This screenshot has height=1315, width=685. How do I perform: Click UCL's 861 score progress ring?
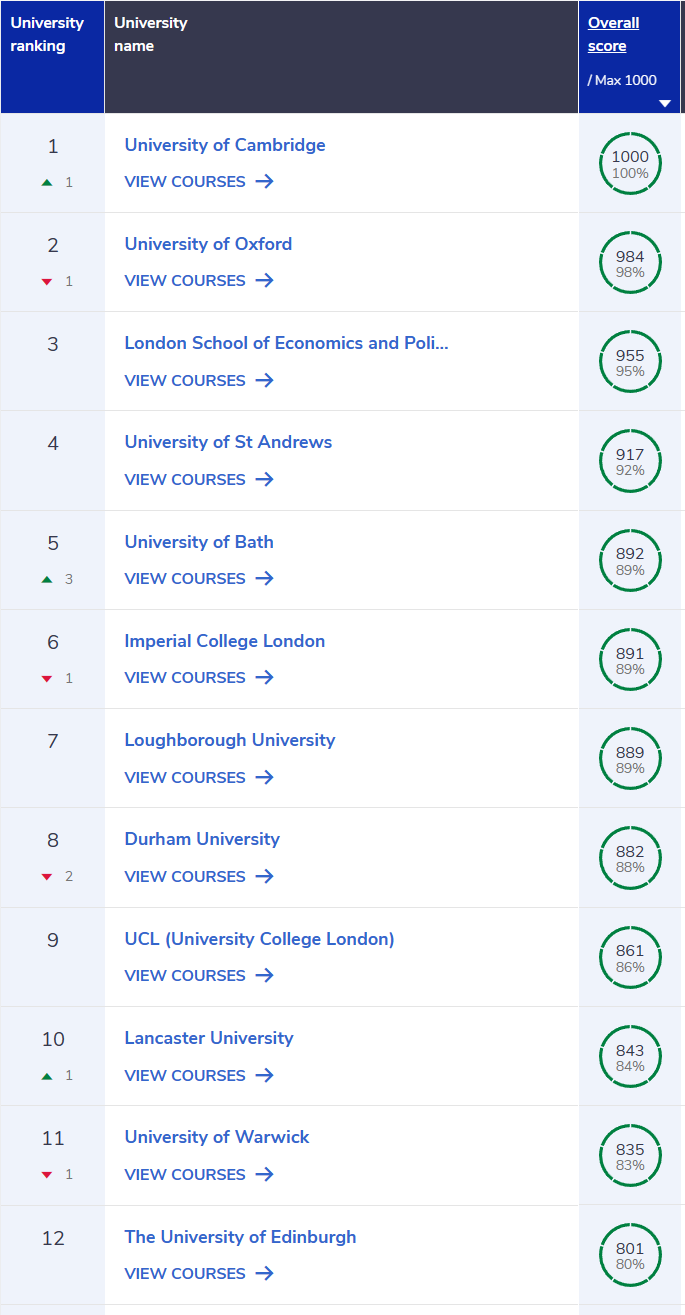(630, 958)
